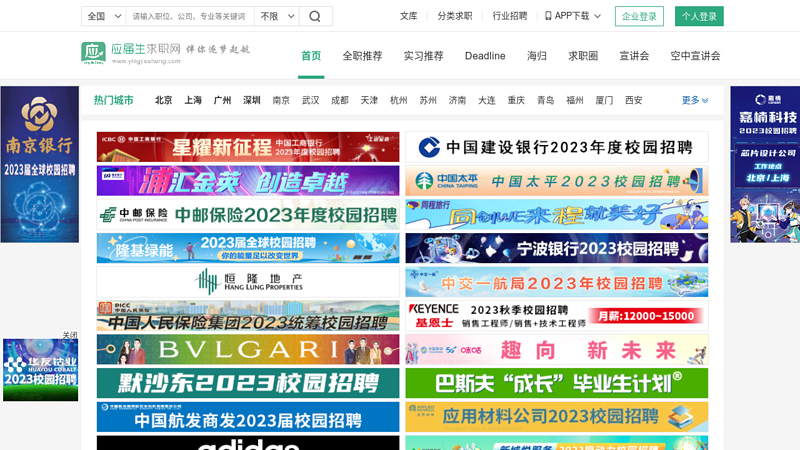The image size is (800, 450).
Task: Open the 华友钴业 2023校园招聘 floating ad
Action: pyautogui.click(x=41, y=370)
